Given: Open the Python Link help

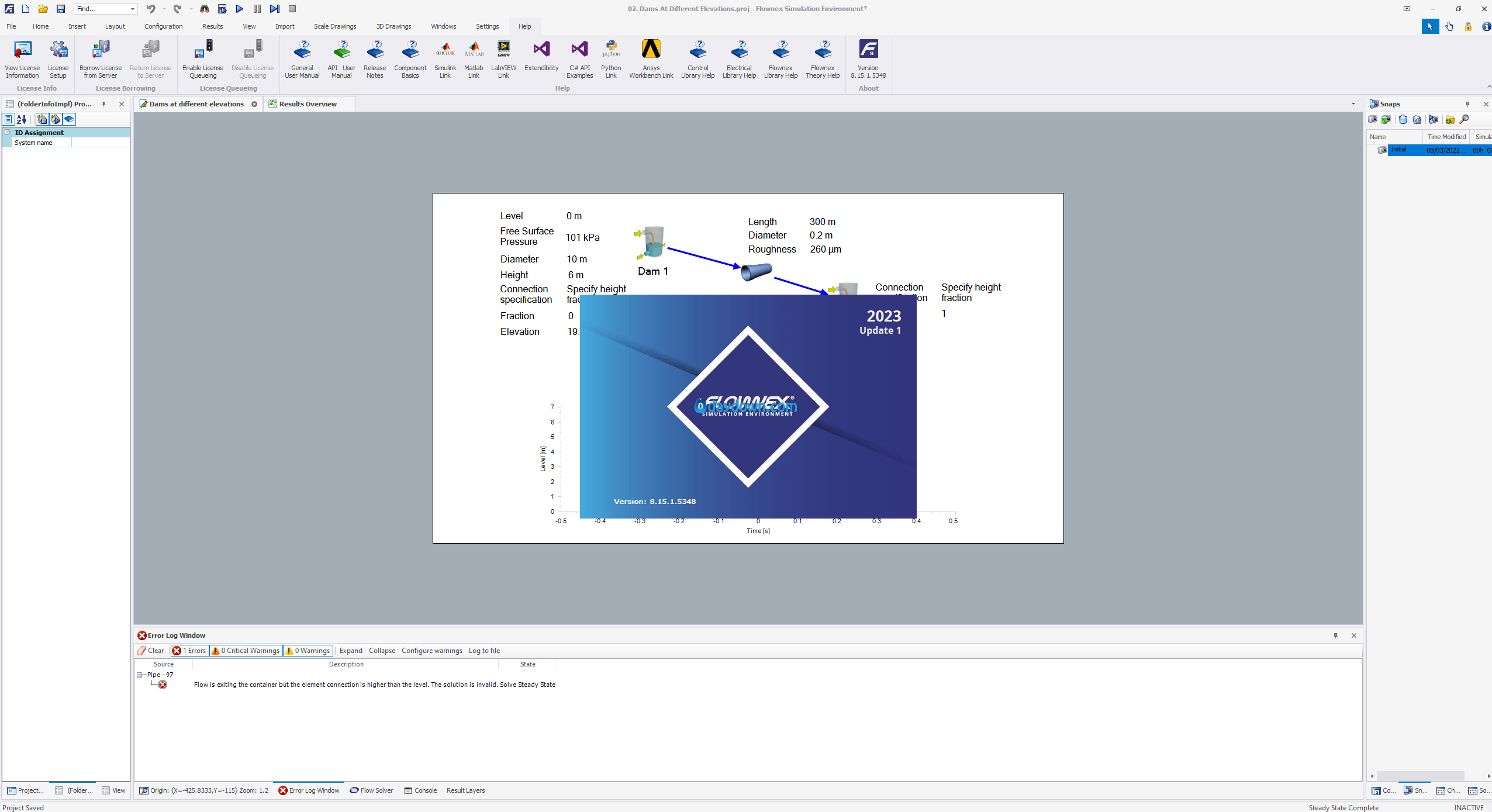Looking at the screenshot, I should pyautogui.click(x=611, y=59).
